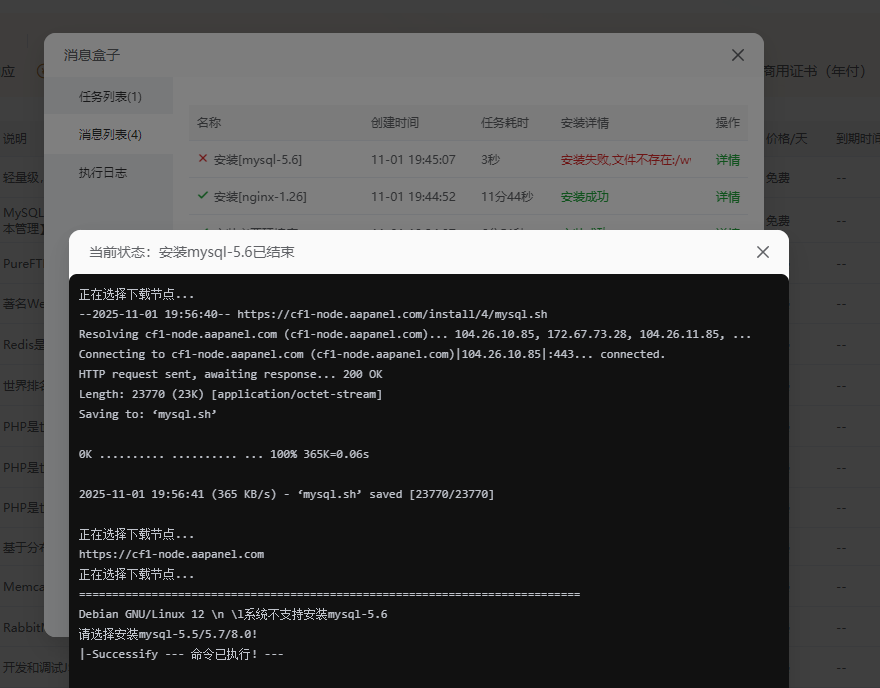Click the 任务耗时 column header

coord(505,122)
